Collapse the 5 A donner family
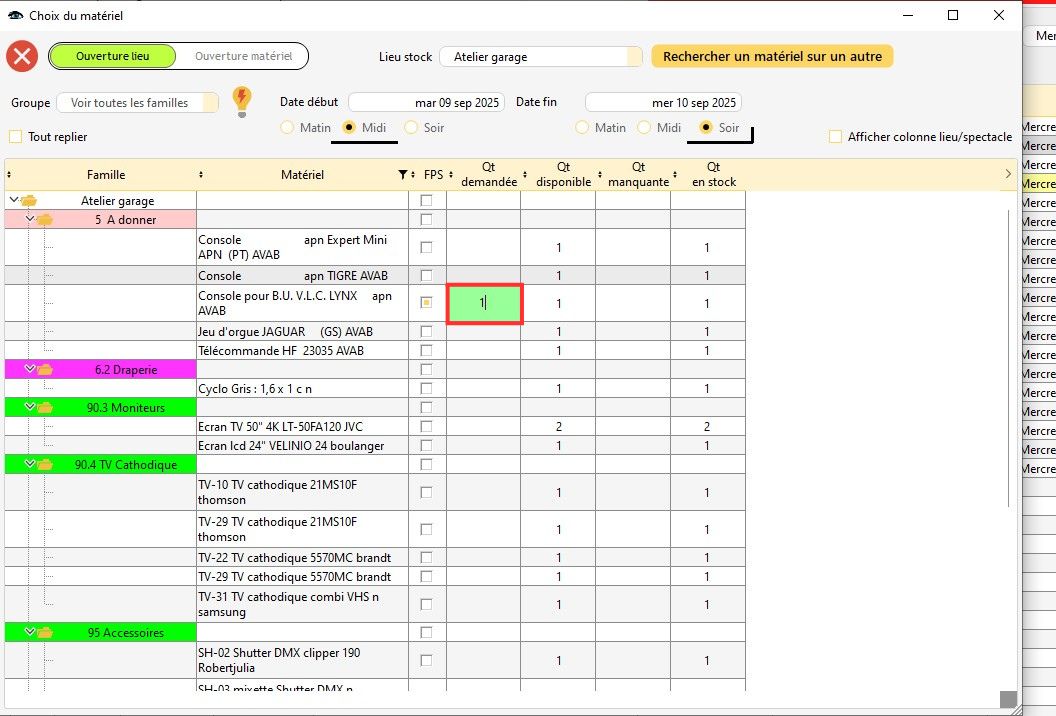Image resolution: width=1056 pixels, height=716 pixels. [30, 220]
